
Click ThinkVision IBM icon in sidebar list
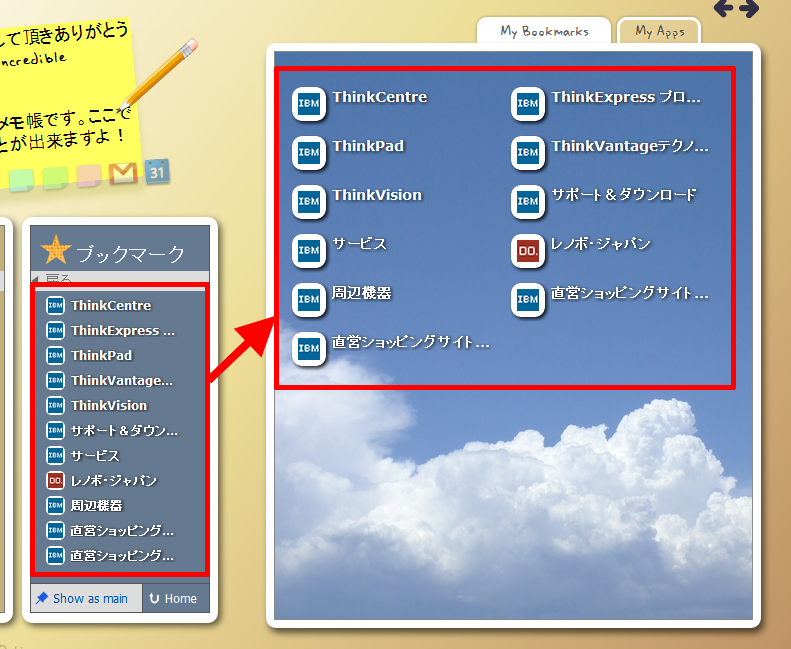[x=55, y=405]
